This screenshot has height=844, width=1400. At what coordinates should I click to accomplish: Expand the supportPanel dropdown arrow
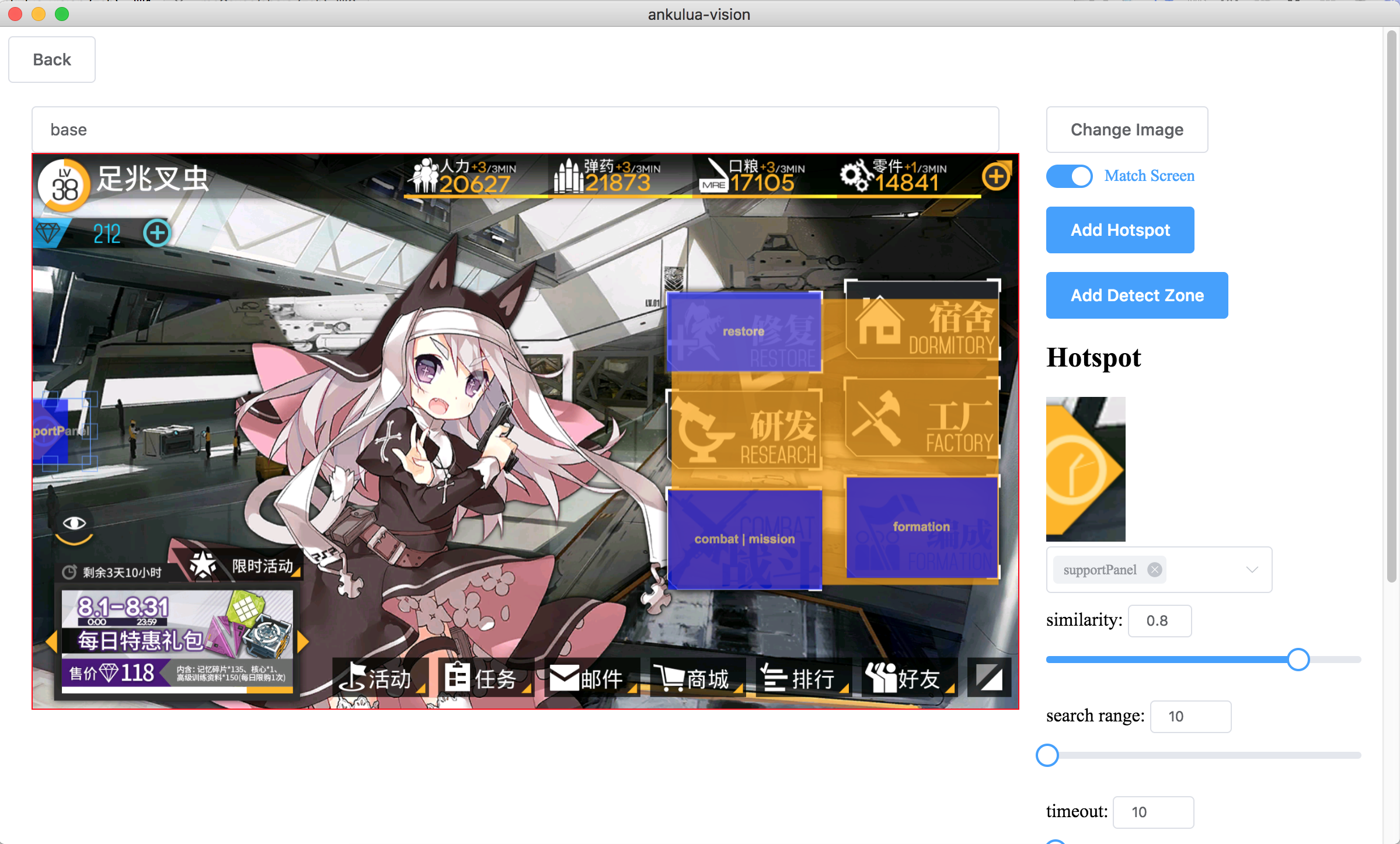click(1252, 570)
